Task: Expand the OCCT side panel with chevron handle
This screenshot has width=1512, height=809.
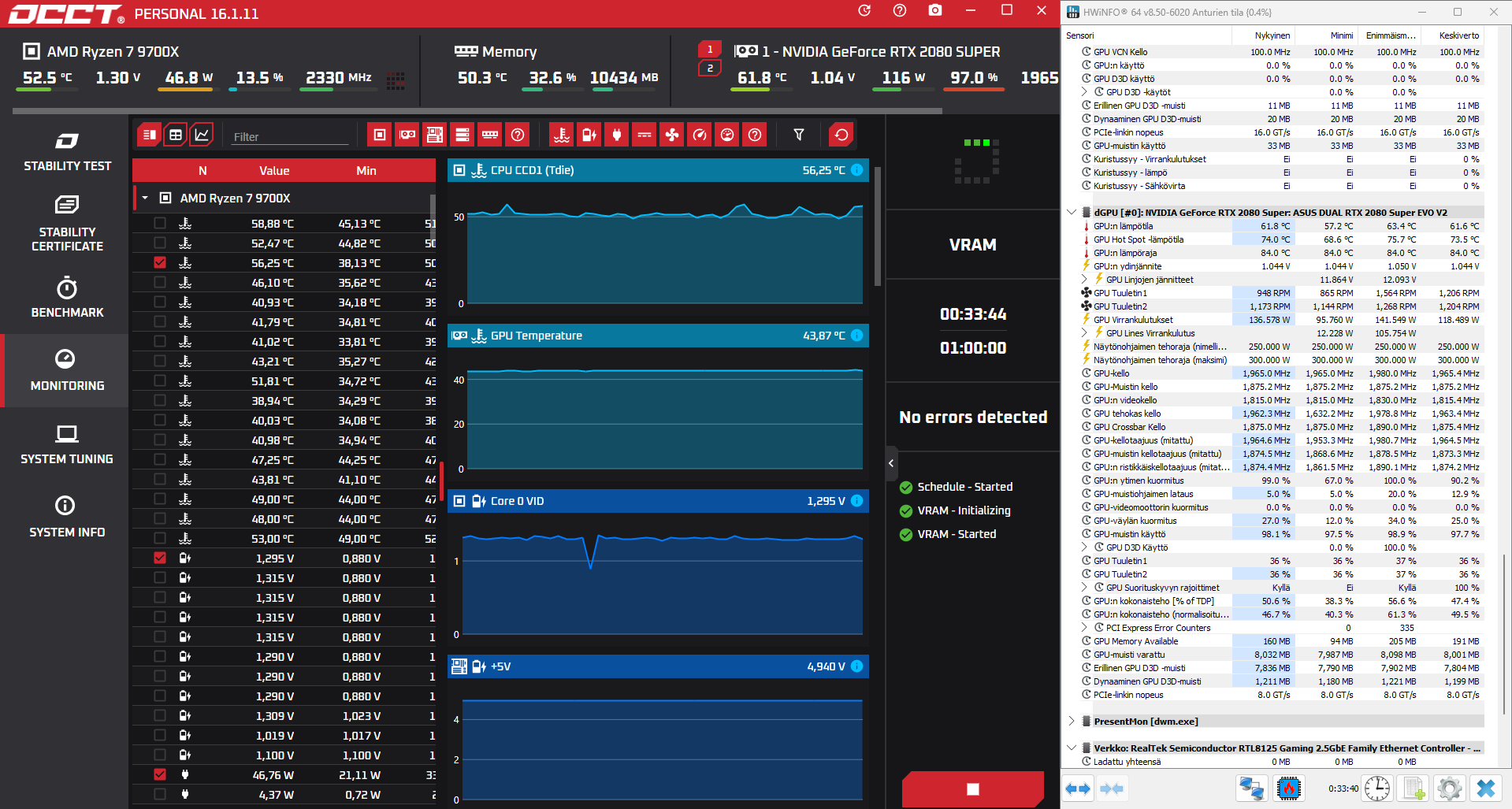Action: pos(891,463)
